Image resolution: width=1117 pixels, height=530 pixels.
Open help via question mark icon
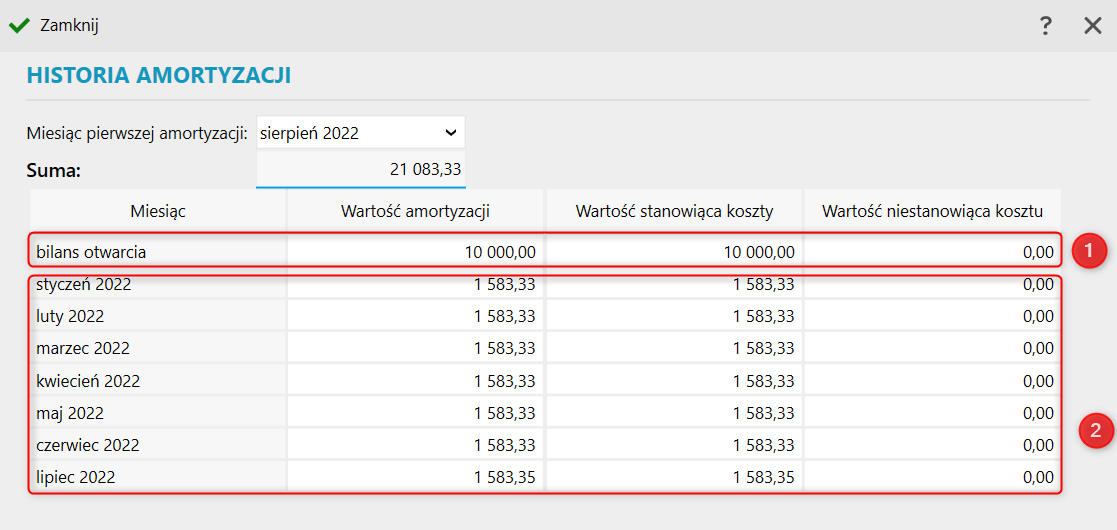click(x=1045, y=26)
